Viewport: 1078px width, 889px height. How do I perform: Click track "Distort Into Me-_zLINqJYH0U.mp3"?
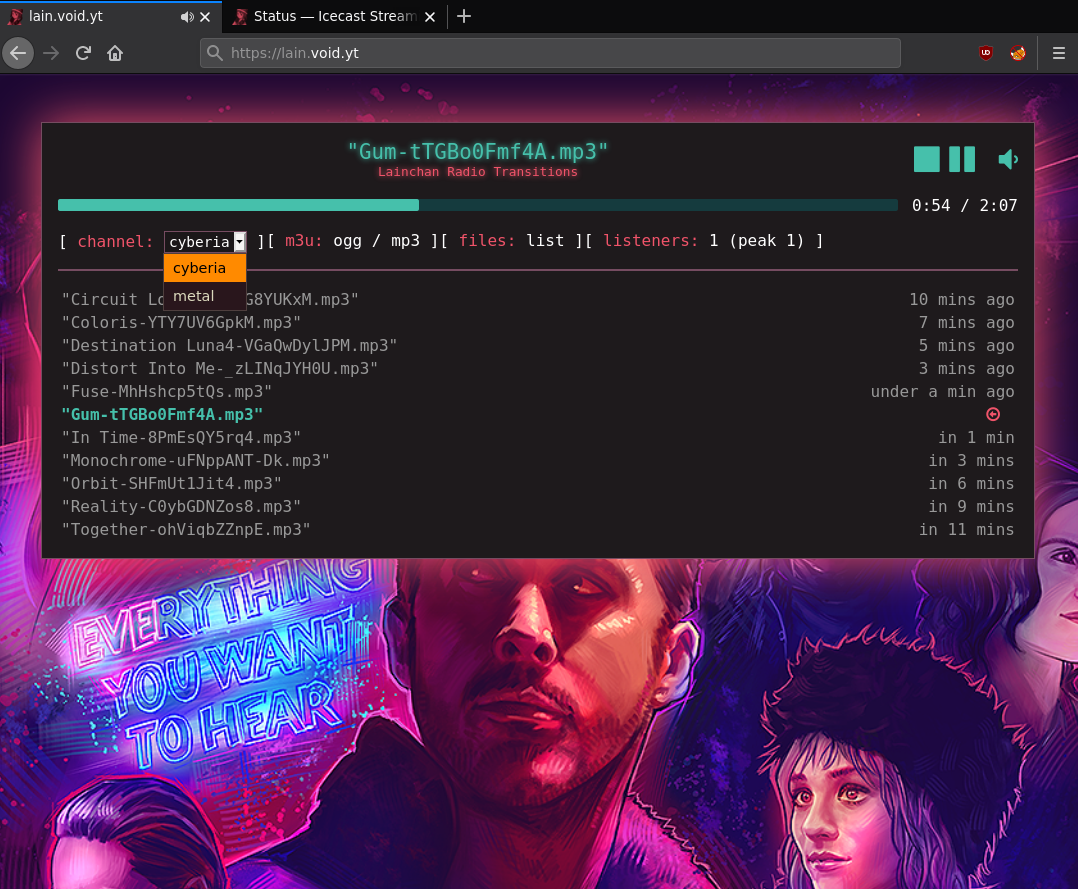(220, 369)
